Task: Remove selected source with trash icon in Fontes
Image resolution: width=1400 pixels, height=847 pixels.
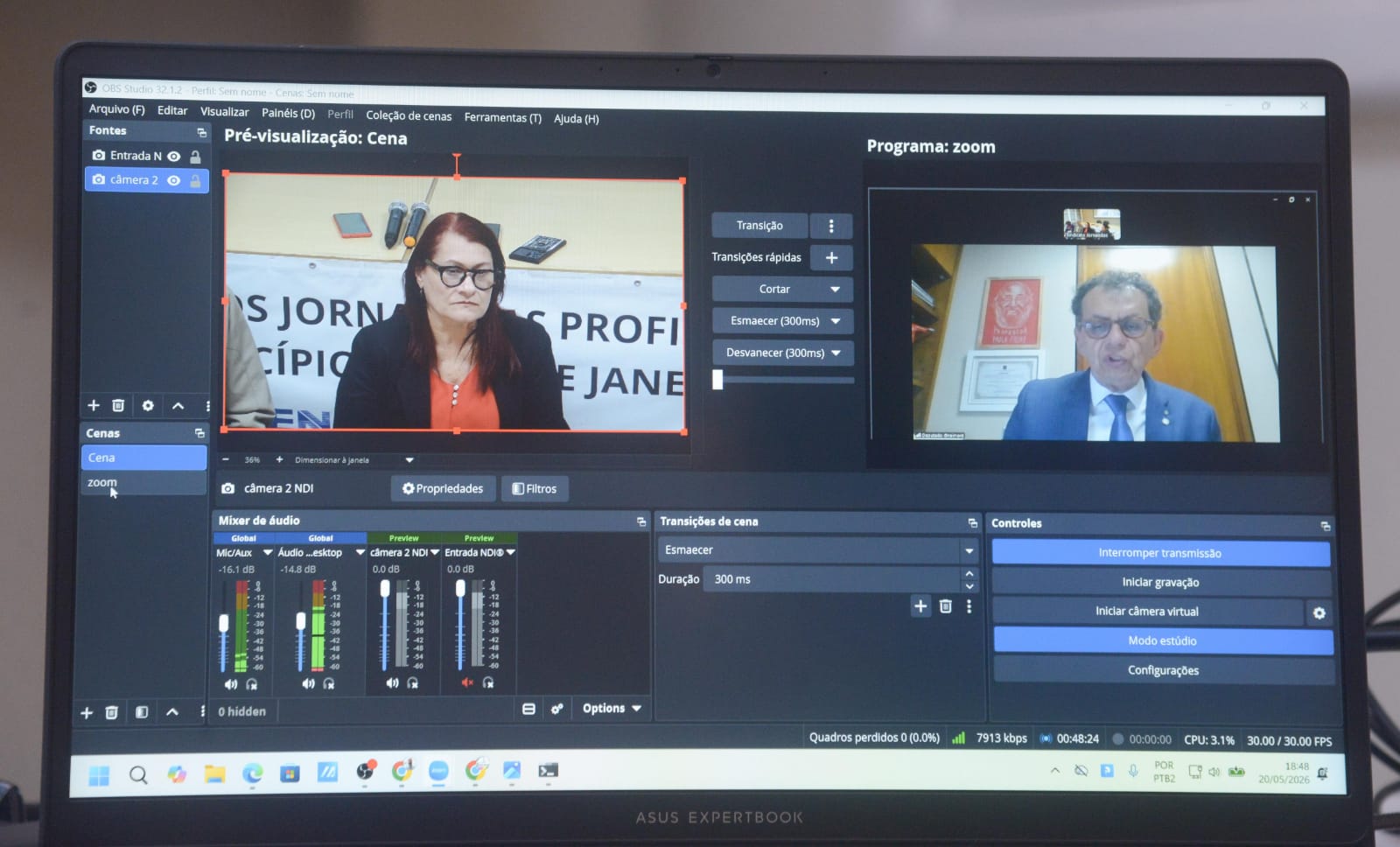Action: click(x=118, y=405)
